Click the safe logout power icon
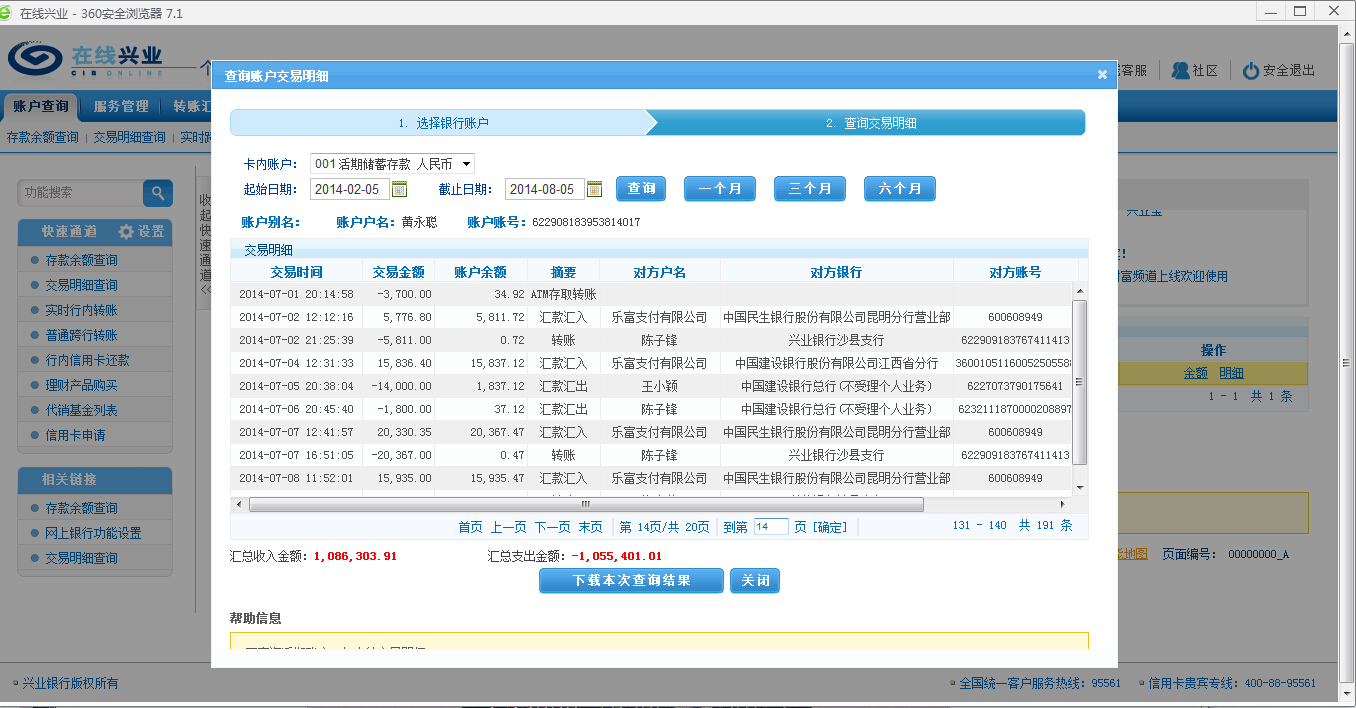The height and width of the screenshot is (708, 1356). [x=1250, y=71]
